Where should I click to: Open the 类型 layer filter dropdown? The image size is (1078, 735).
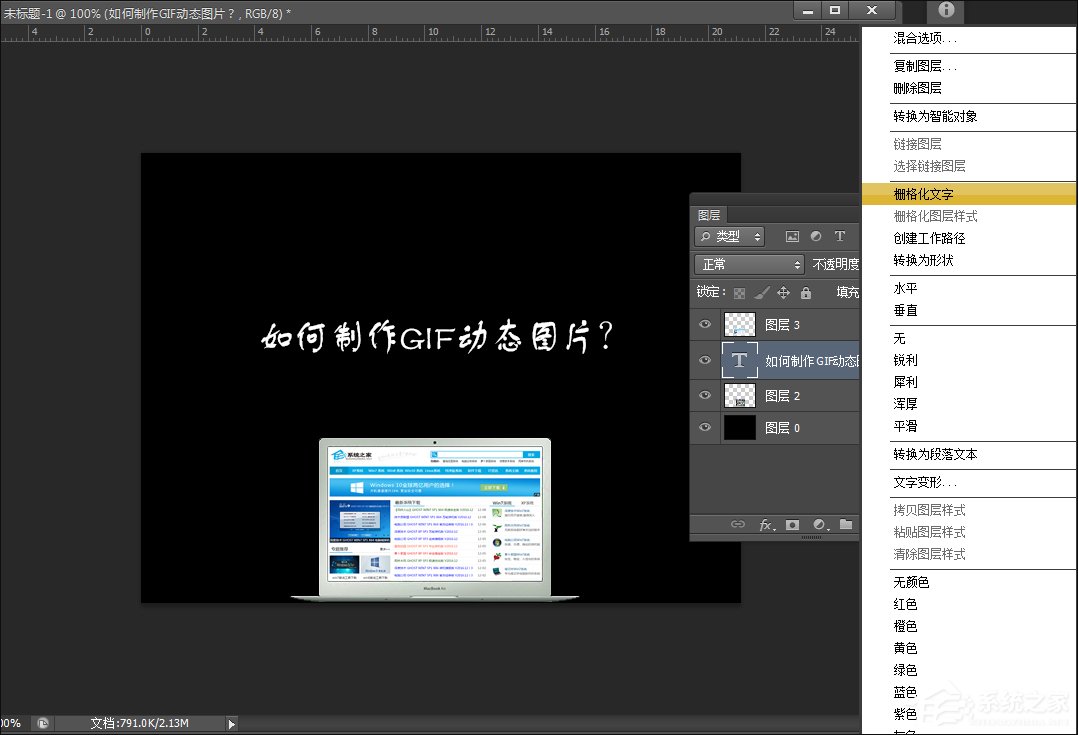(732, 236)
